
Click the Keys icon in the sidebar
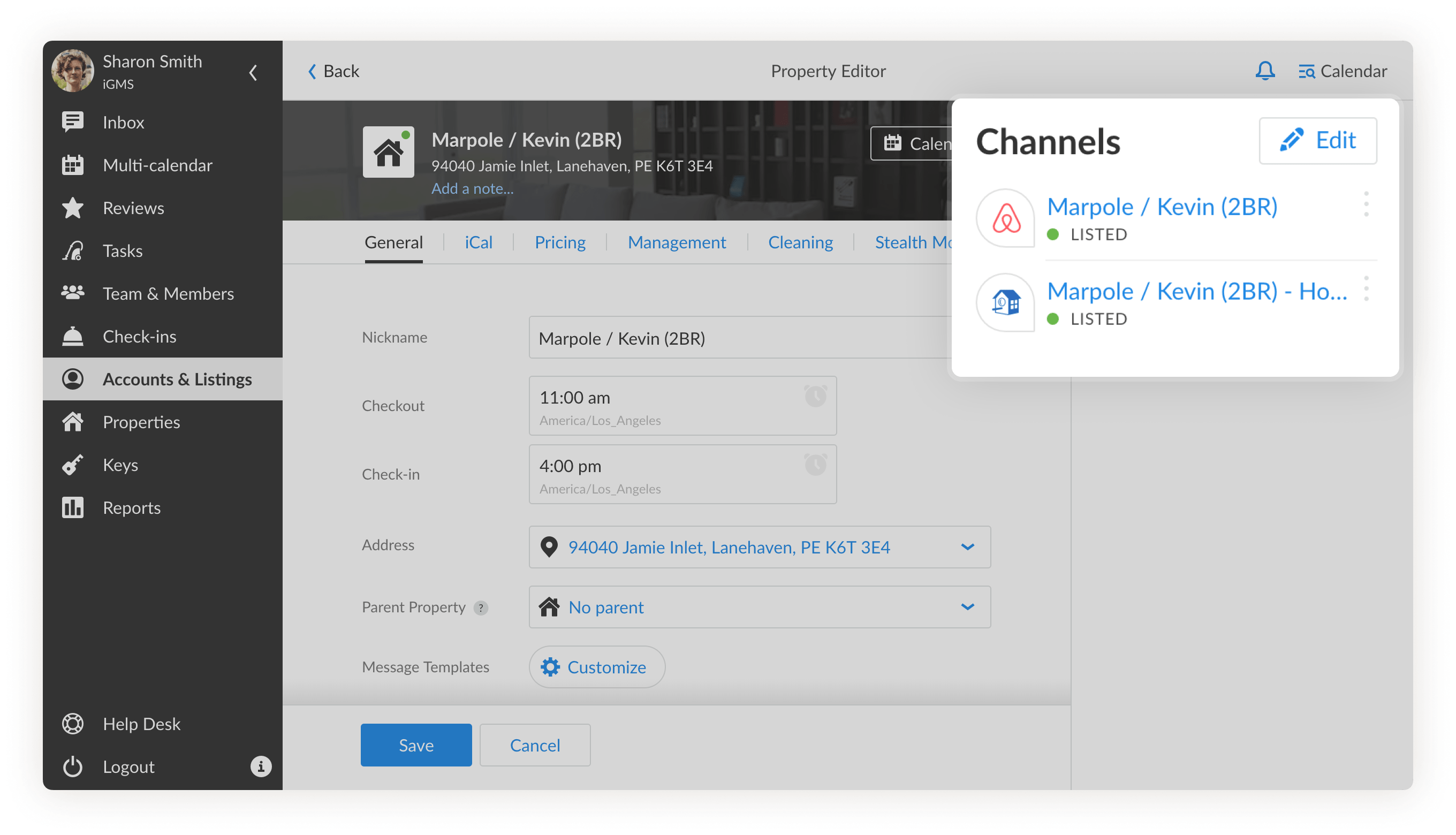point(73,465)
